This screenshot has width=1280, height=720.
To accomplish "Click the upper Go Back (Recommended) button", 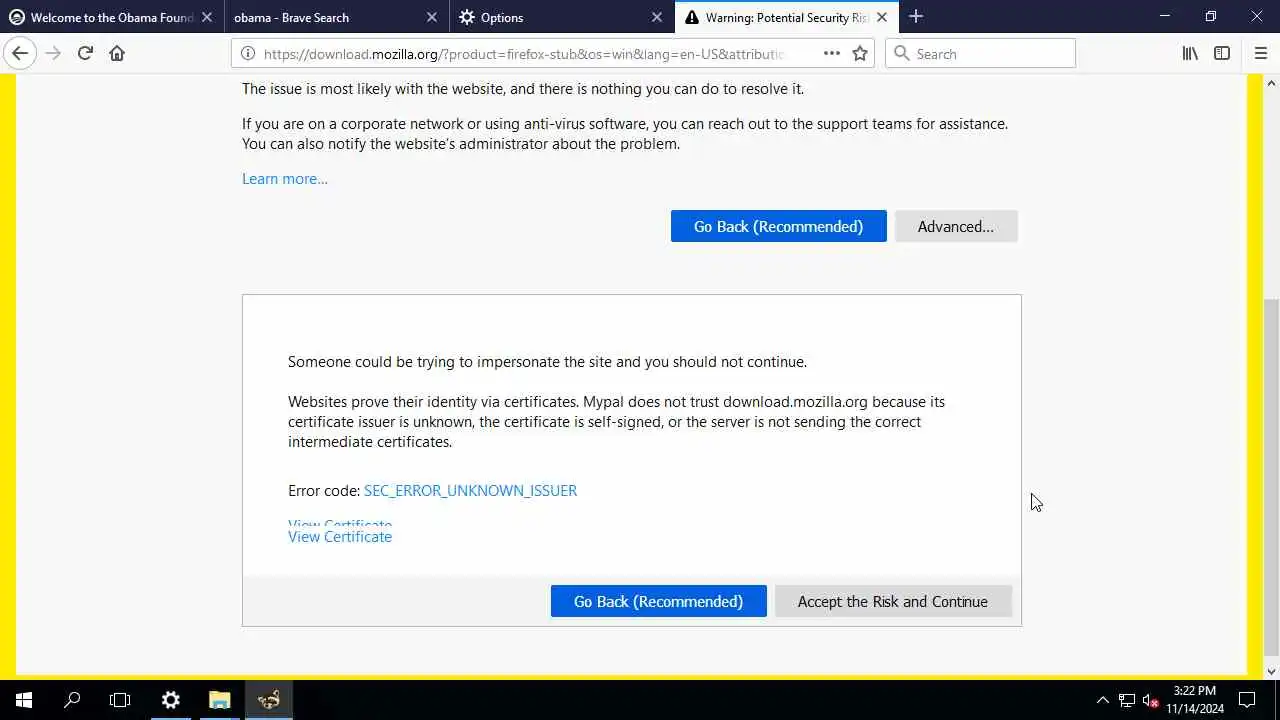I will (778, 226).
